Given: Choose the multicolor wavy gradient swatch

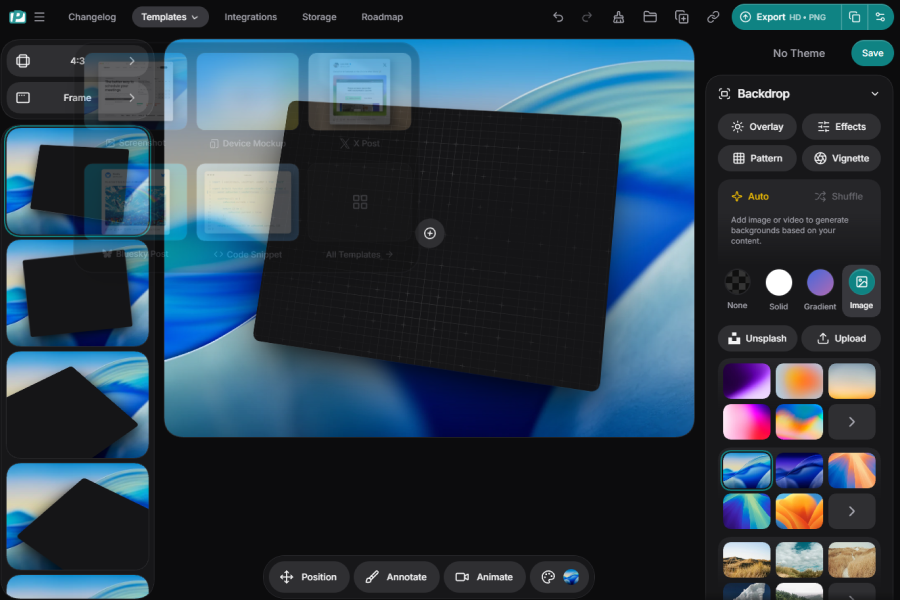Looking at the screenshot, I should 799,422.
